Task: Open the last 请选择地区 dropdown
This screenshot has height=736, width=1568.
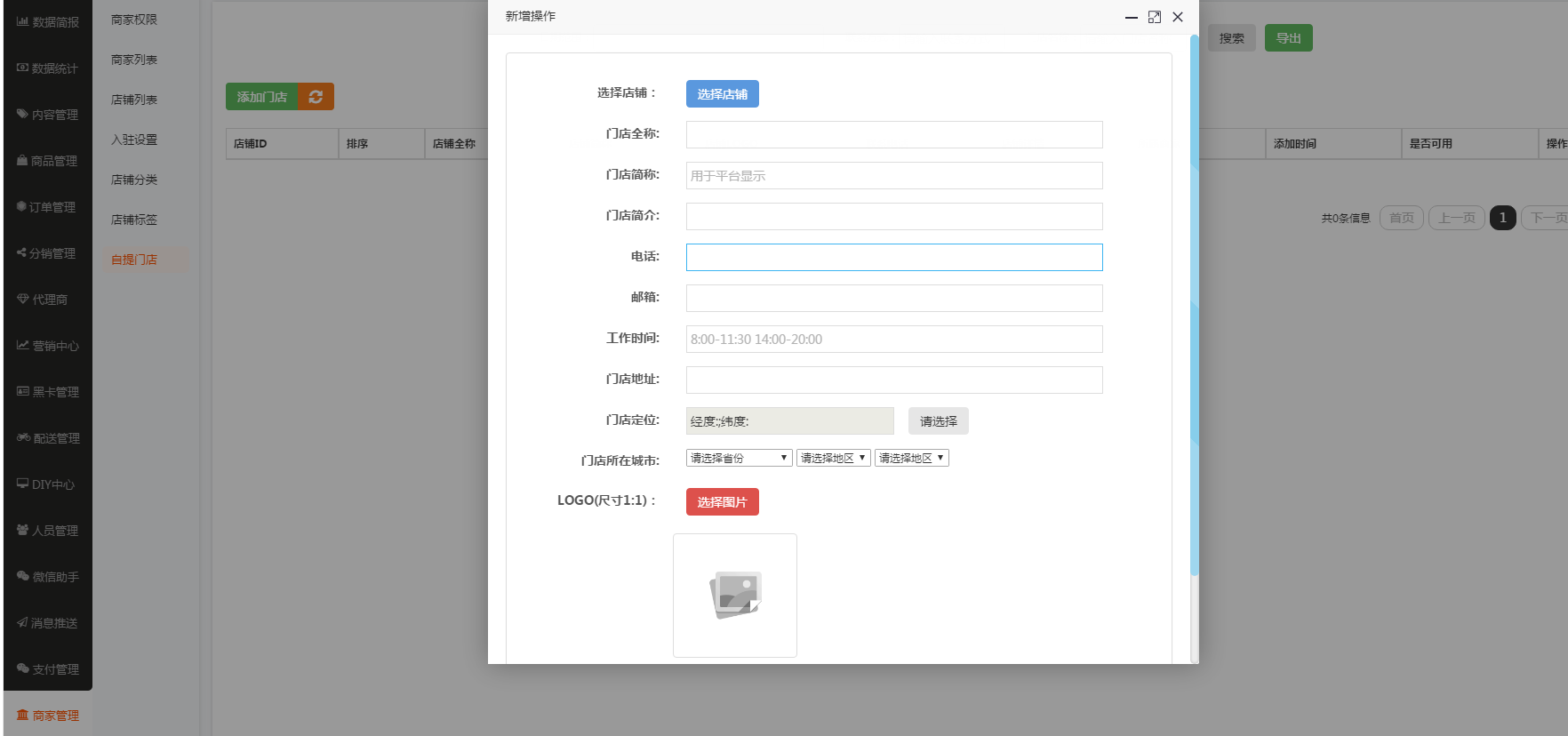Action: (911, 458)
